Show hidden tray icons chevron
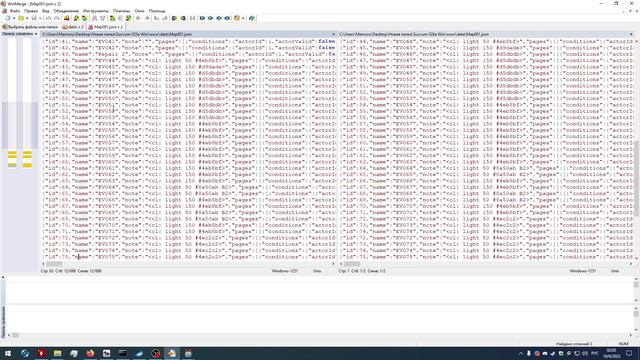This screenshot has height=360, width=640. 520,353
